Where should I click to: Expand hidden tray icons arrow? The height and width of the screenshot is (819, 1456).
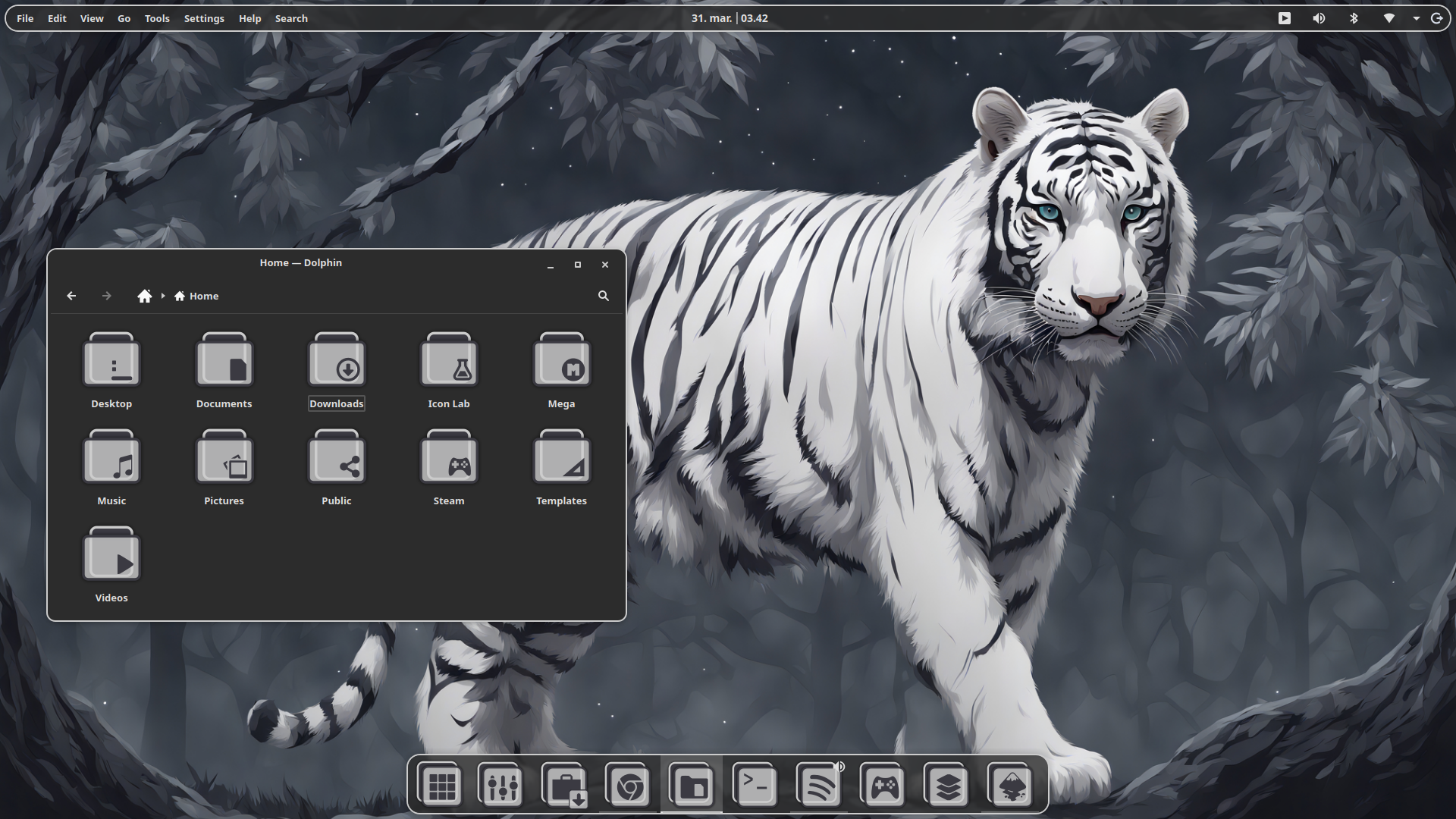pos(1416,18)
